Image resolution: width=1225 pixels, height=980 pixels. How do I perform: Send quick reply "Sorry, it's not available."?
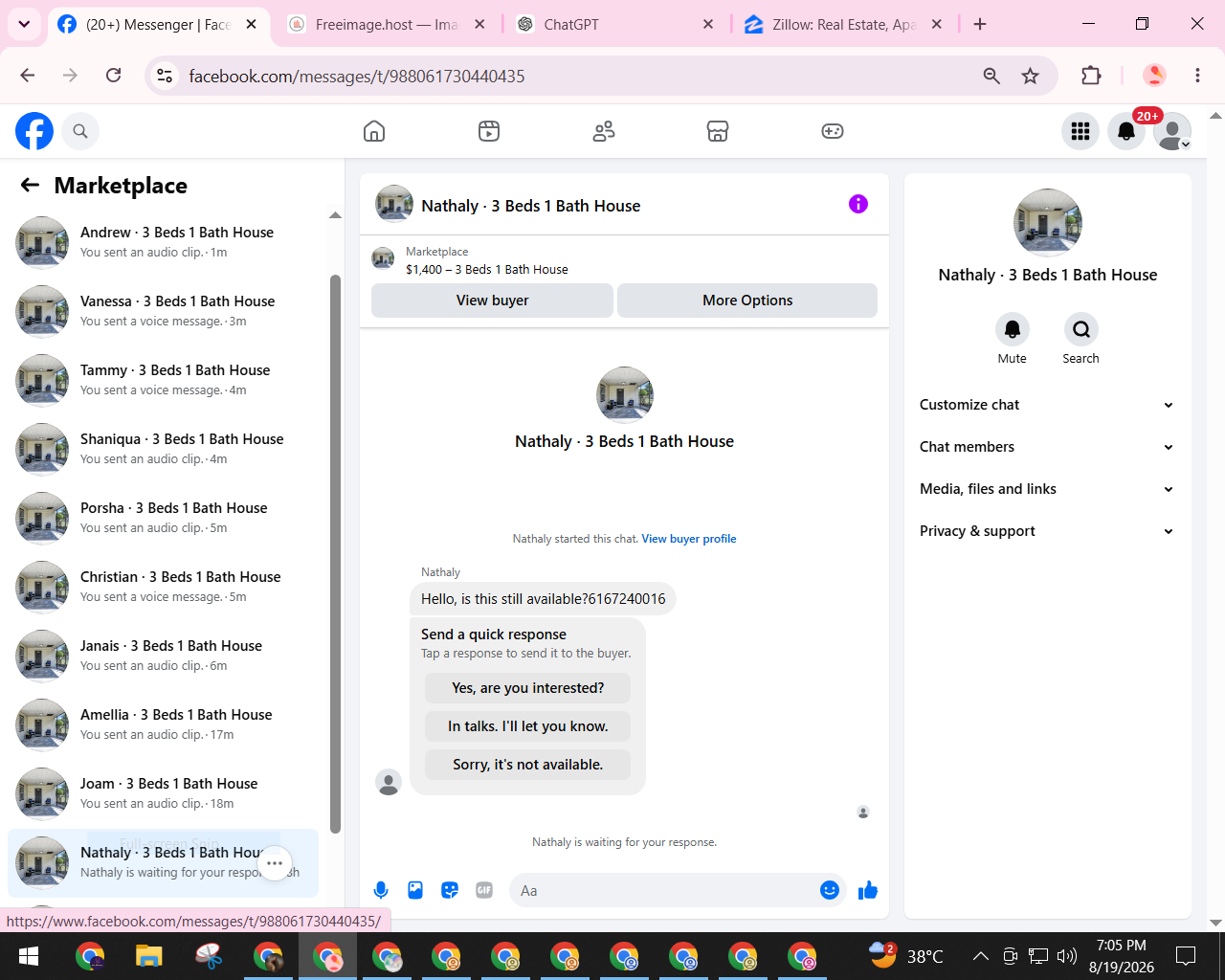pos(527,765)
